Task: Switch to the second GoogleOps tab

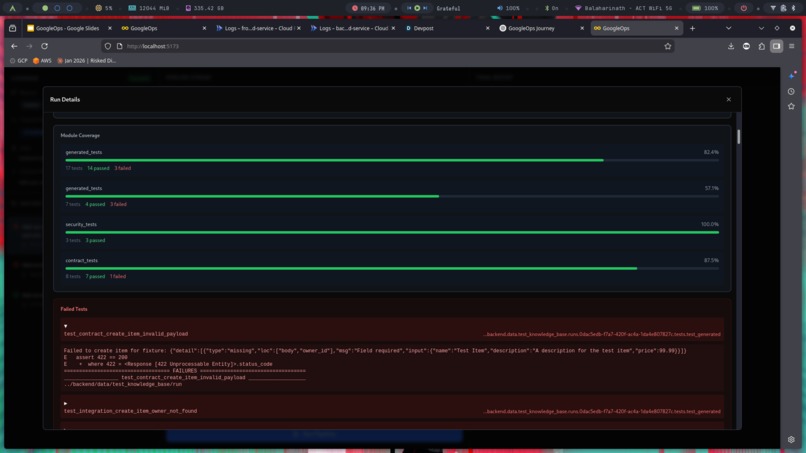Action: [163, 28]
